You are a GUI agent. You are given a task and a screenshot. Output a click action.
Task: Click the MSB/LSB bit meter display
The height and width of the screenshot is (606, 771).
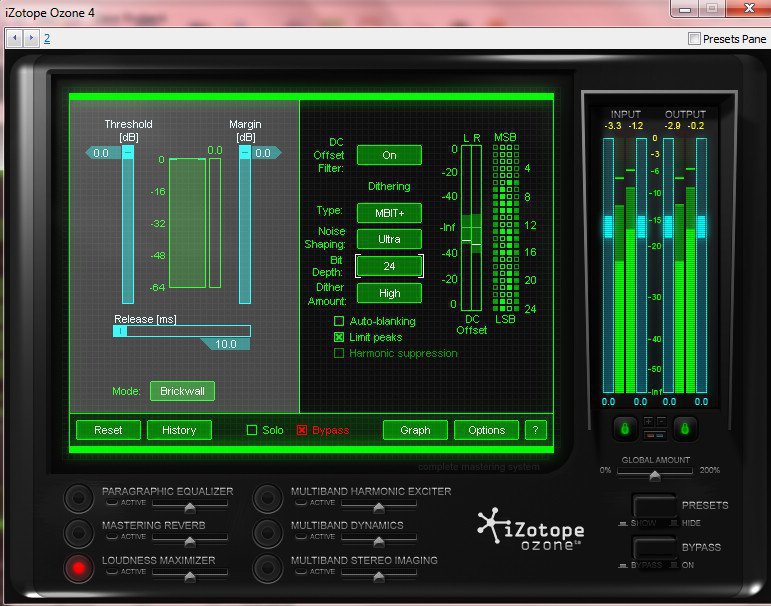point(506,228)
